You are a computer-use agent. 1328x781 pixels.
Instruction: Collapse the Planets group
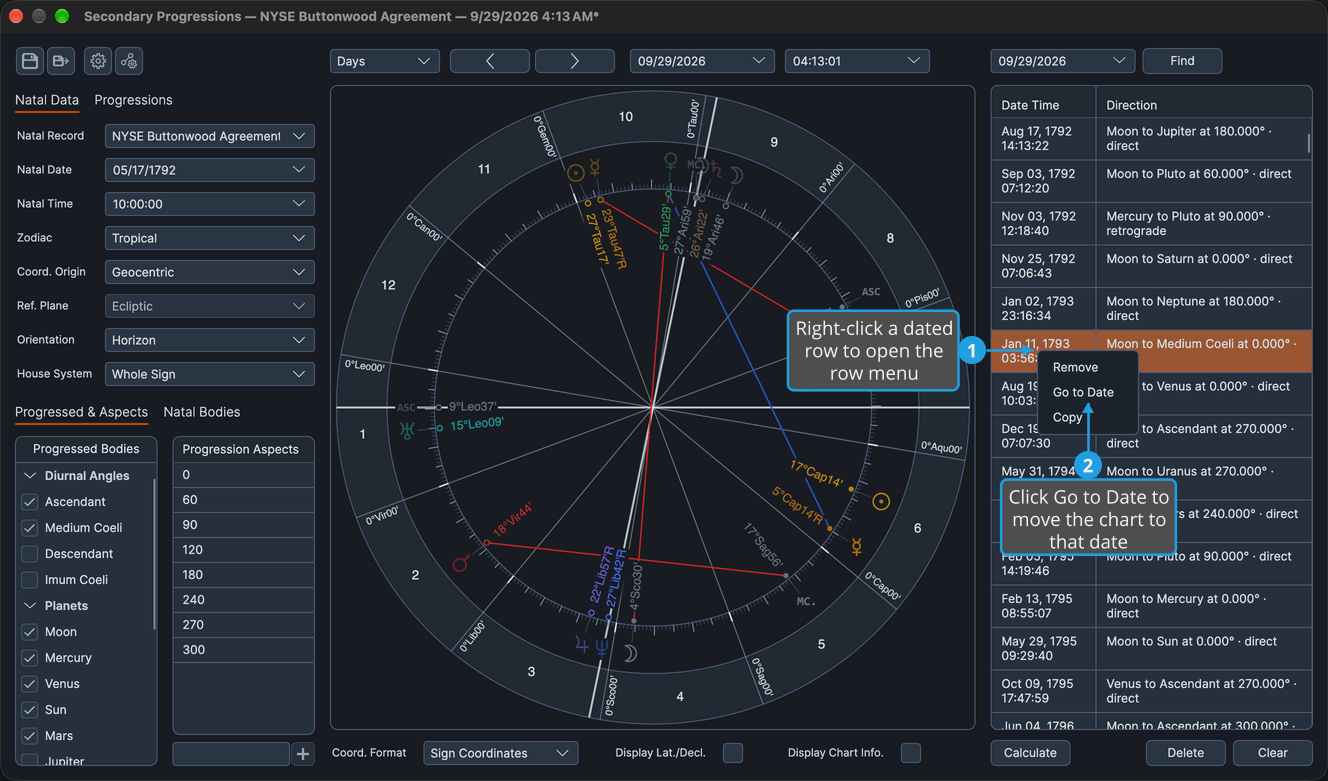(x=30, y=606)
